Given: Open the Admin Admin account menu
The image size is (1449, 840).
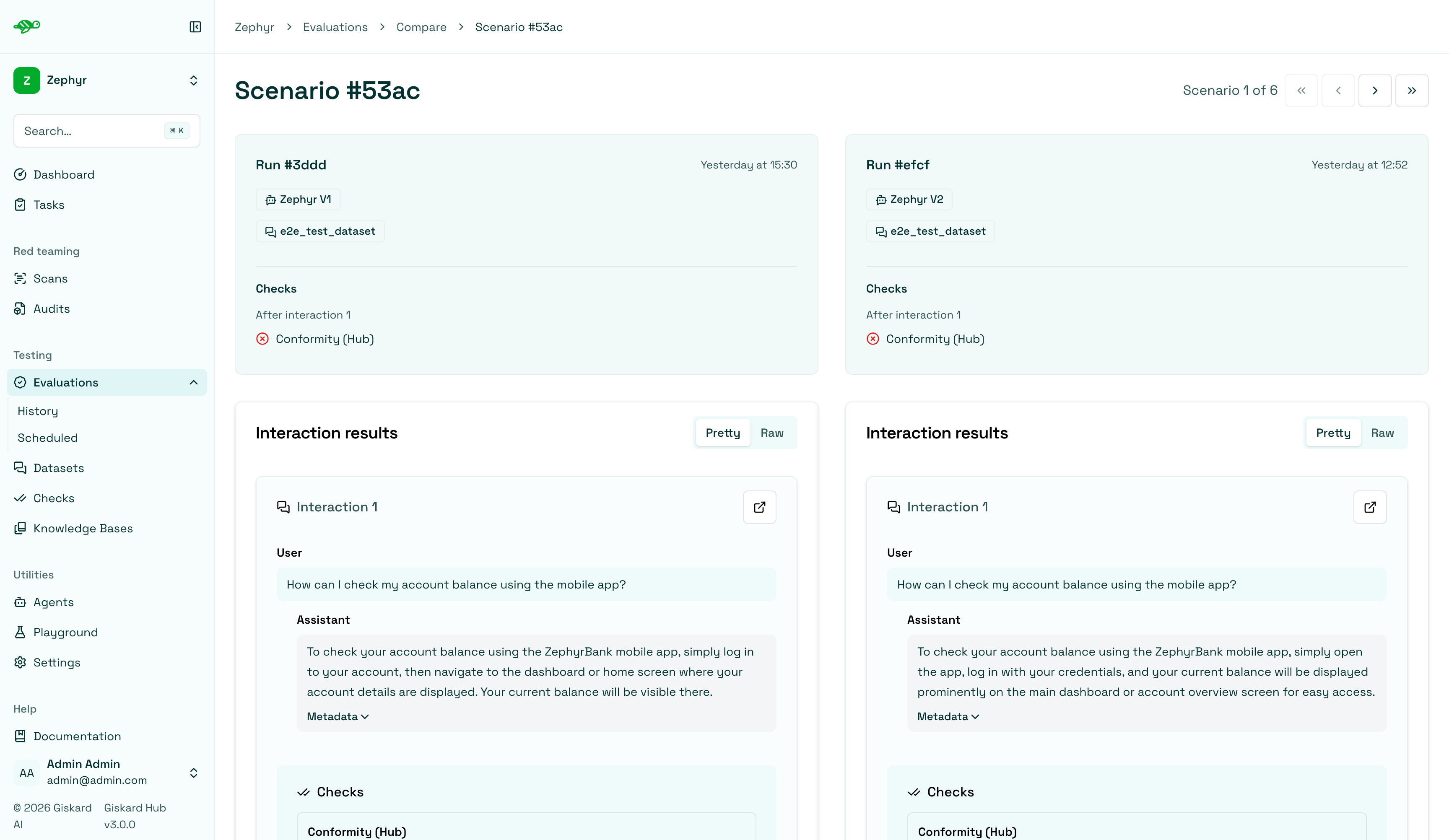Looking at the screenshot, I should (x=107, y=772).
